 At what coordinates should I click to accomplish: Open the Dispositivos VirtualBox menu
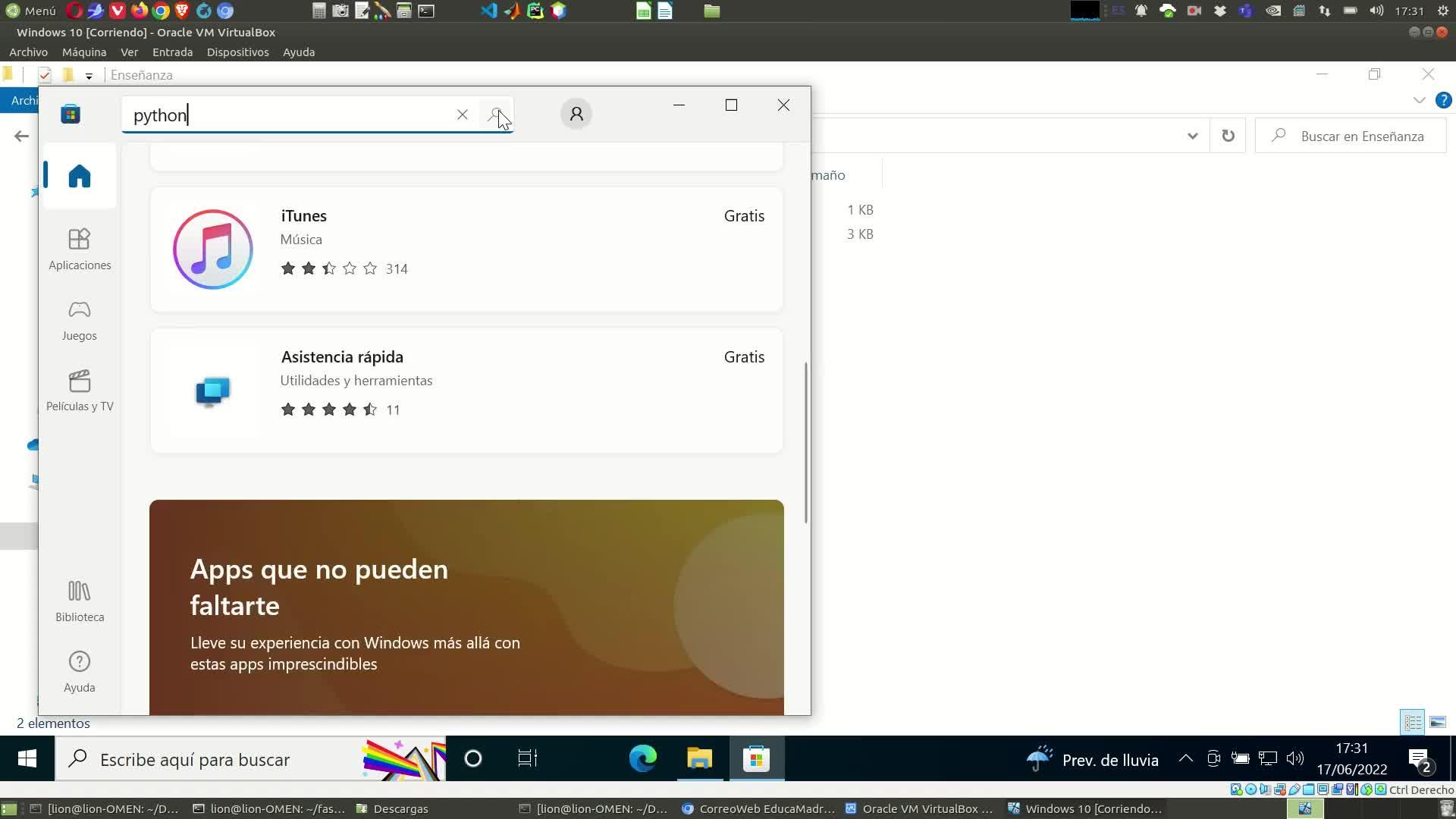[x=237, y=52]
